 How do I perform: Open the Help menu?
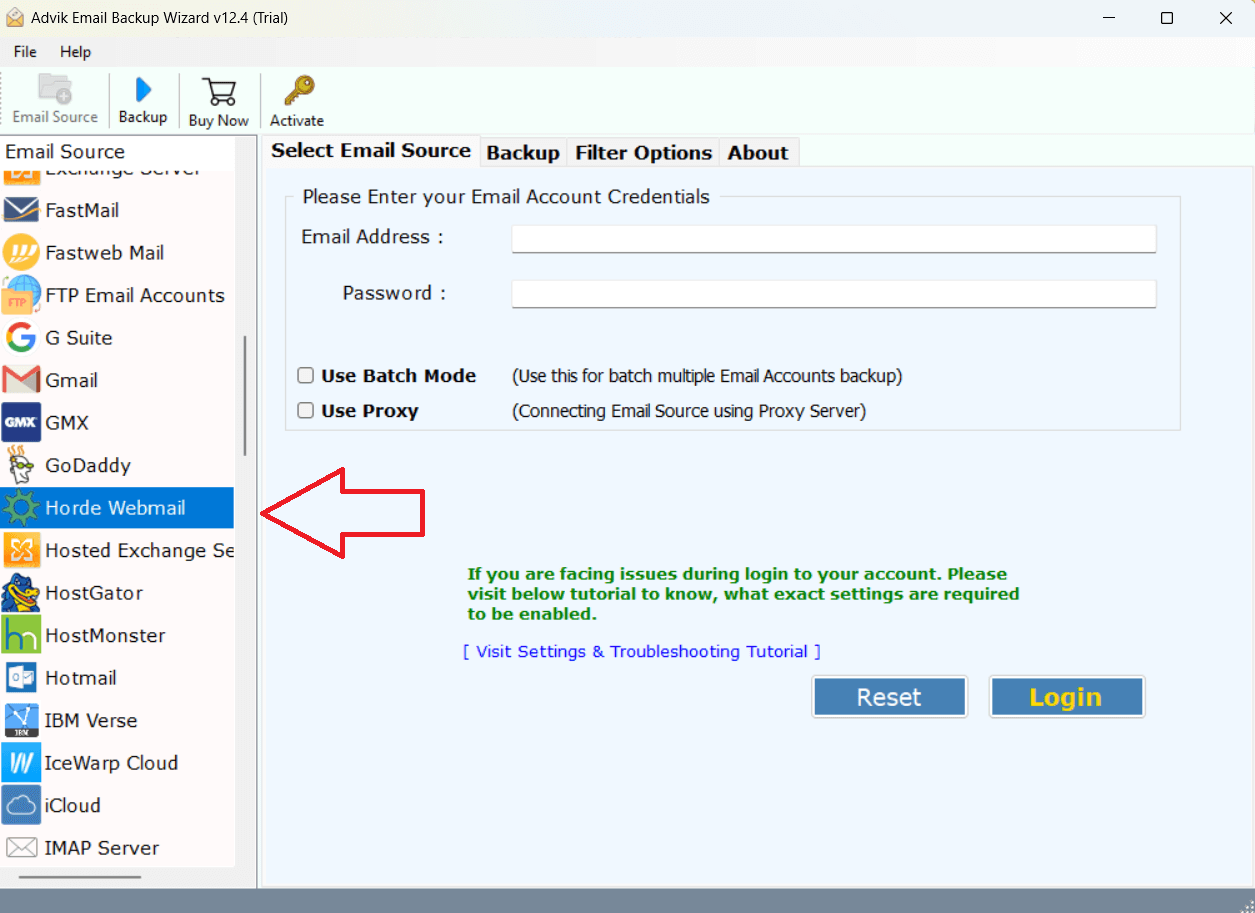[x=75, y=52]
